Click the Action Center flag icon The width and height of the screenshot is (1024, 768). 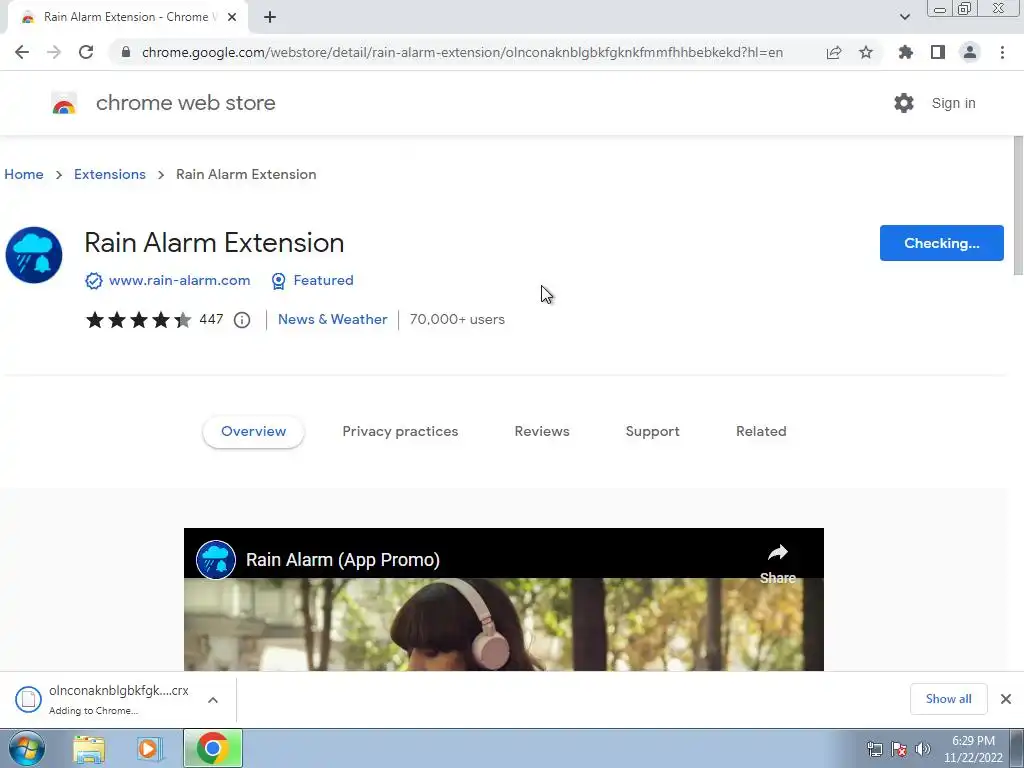coord(899,749)
